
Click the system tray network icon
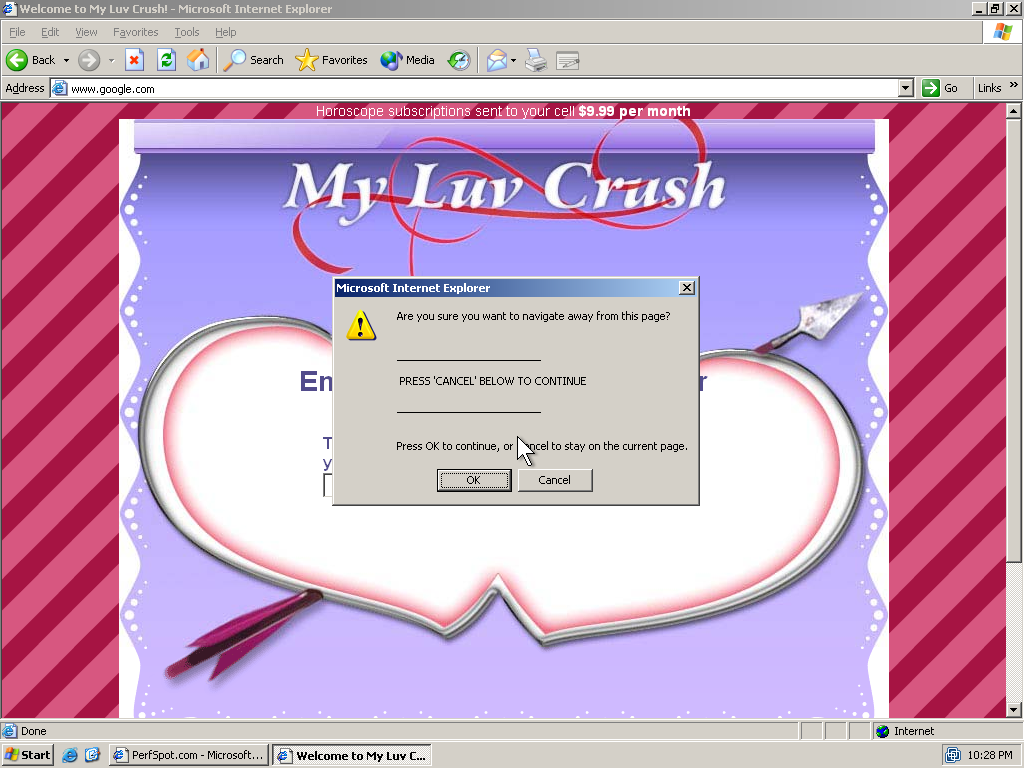[953, 756]
